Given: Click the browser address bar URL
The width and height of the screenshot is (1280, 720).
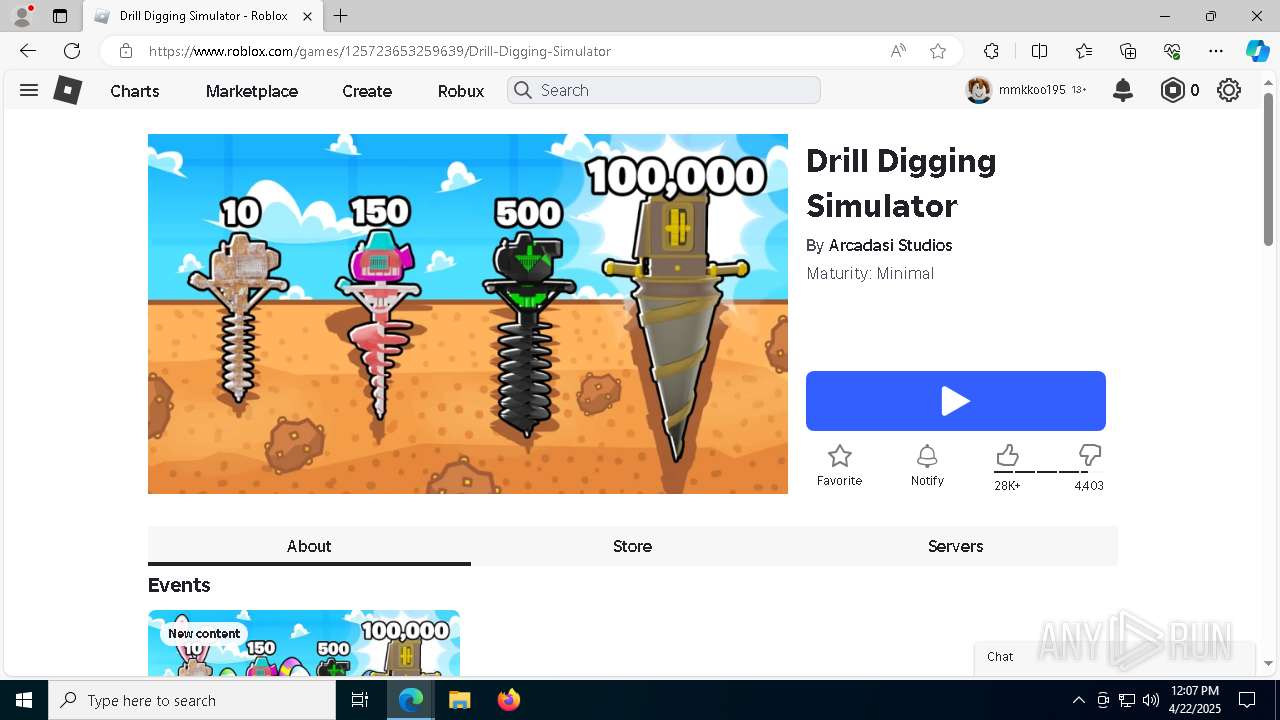Looking at the screenshot, I should [x=380, y=51].
